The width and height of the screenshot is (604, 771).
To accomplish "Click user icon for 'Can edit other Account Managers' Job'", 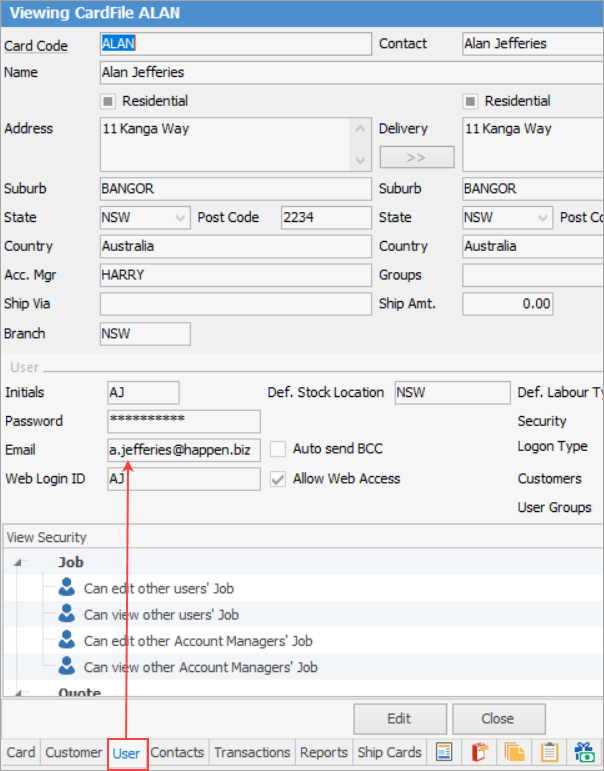I will pyautogui.click(x=67, y=640).
